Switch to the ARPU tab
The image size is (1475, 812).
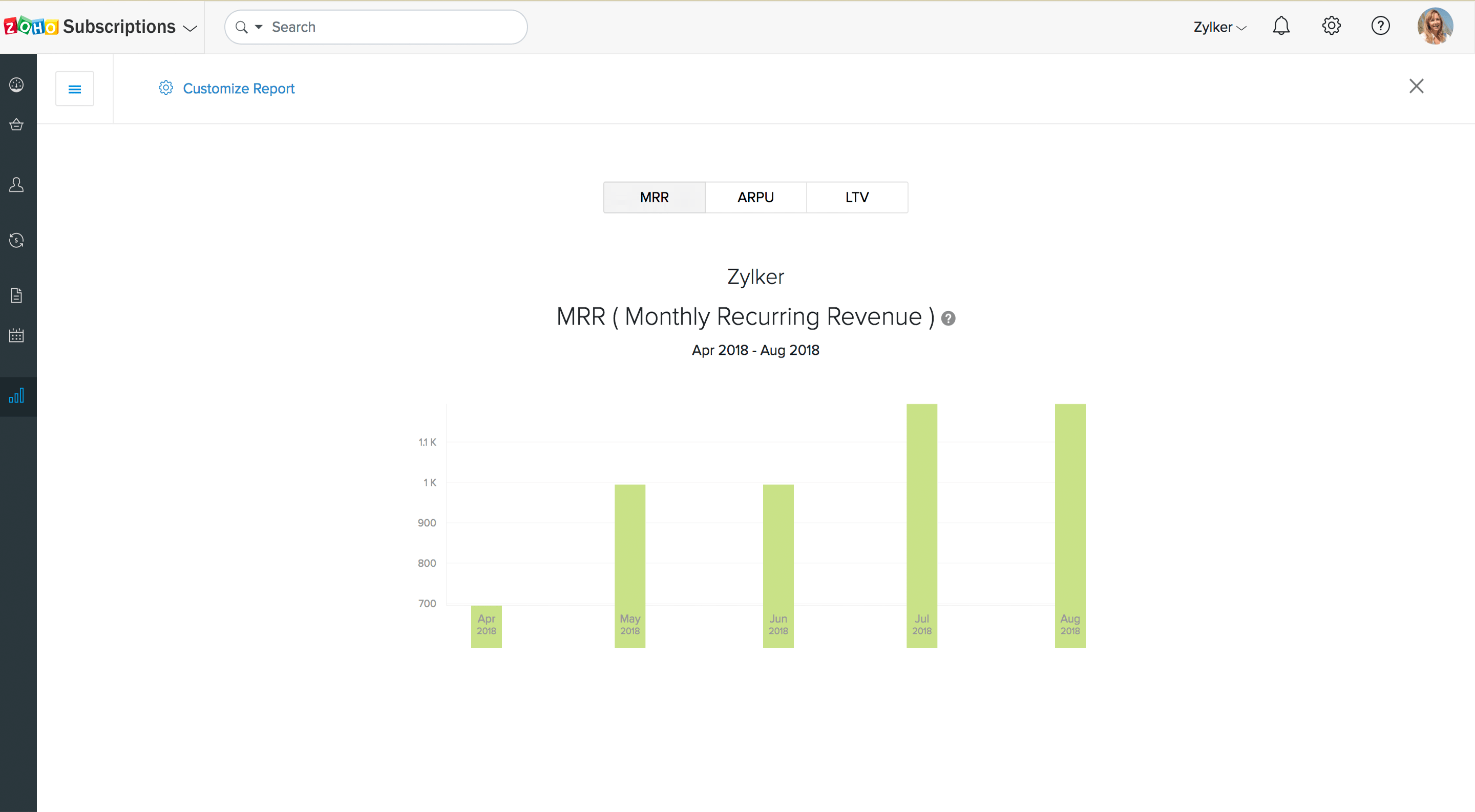[x=755, y=198]
